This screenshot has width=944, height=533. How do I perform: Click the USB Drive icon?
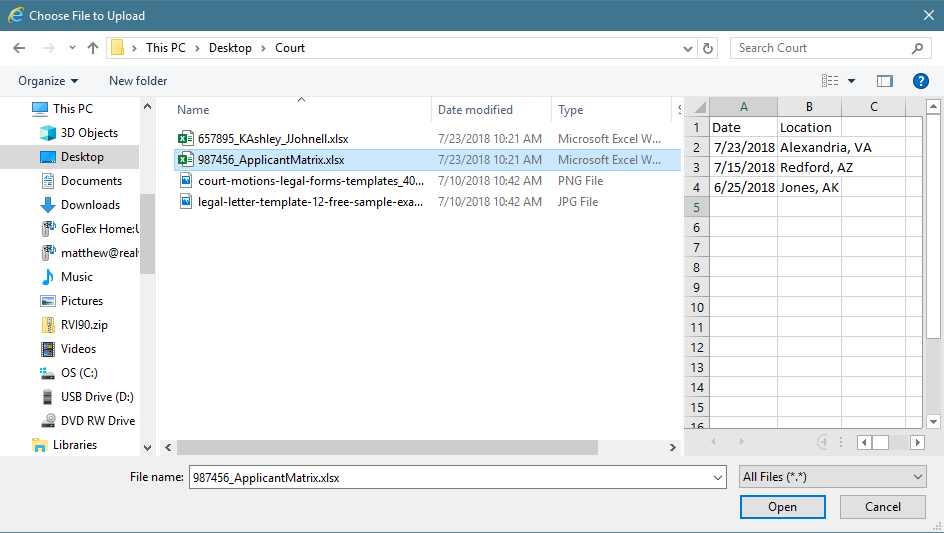point(48,397)
